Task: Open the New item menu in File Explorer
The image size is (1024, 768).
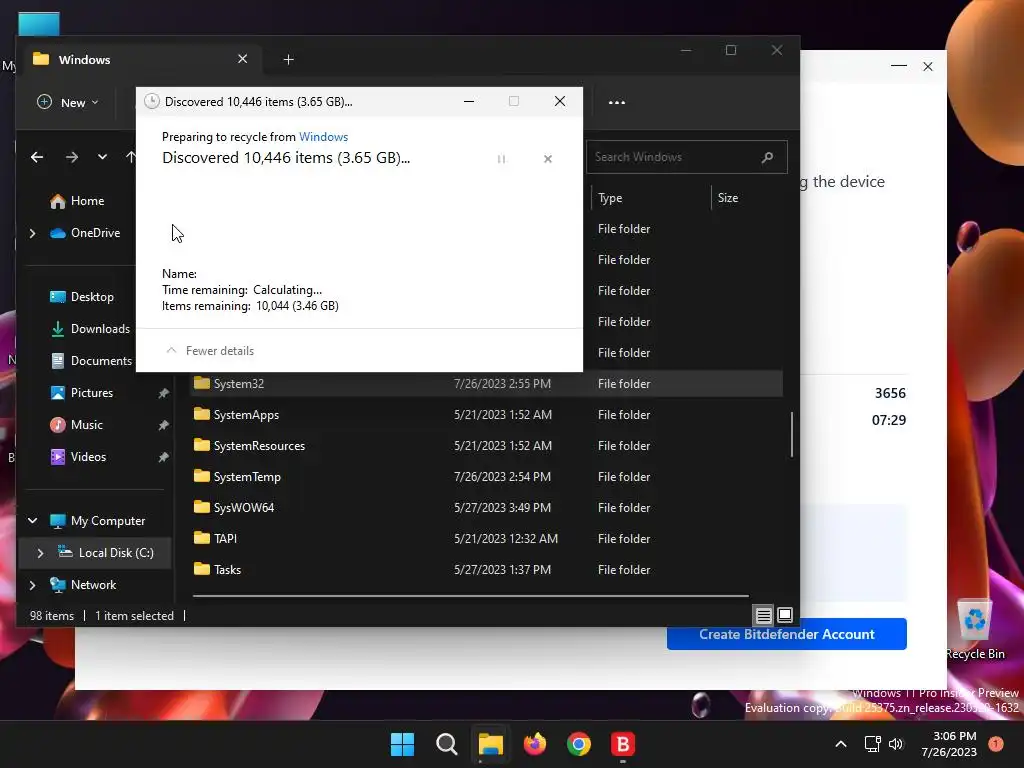Action: click(68, 103)
